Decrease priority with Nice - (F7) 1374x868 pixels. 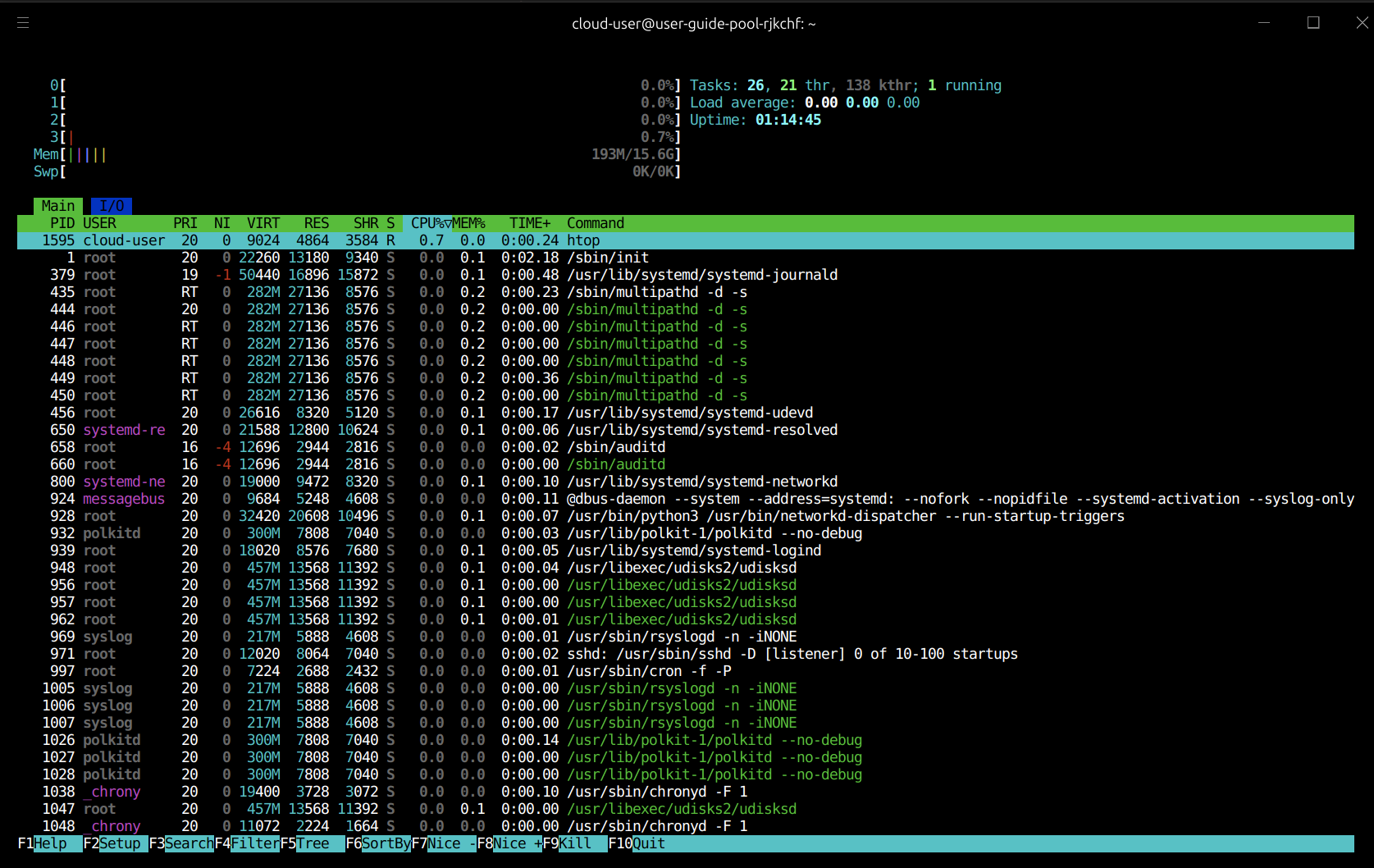tap(445, 843)
